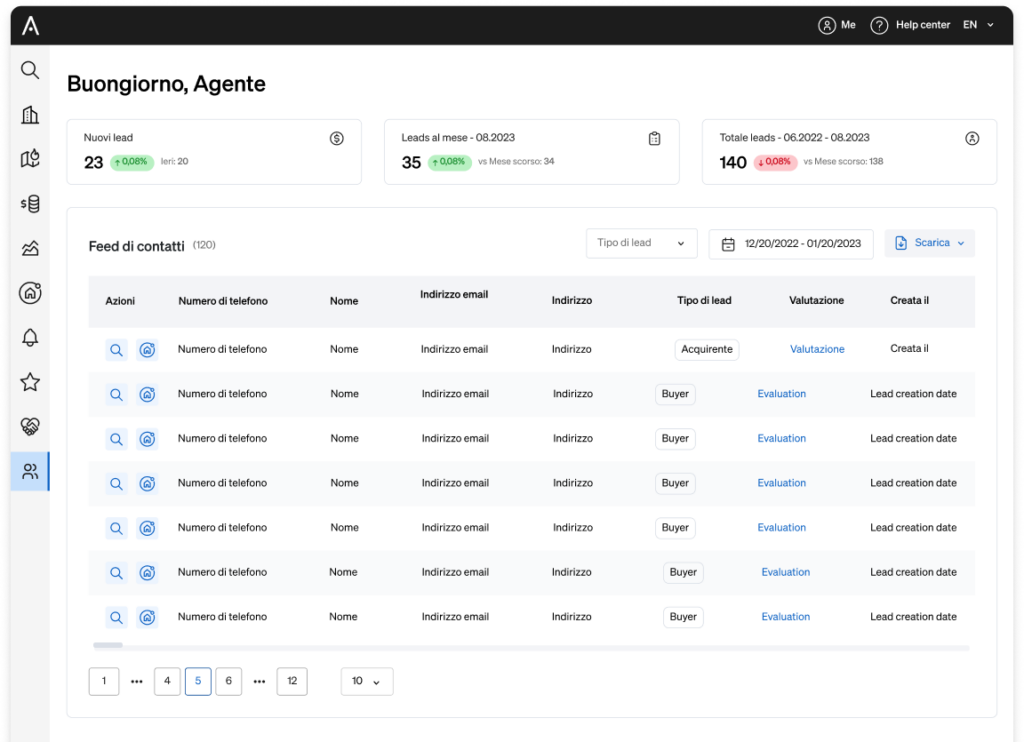The height and width of the screenshot is (742, 1024).
Task: Open the Valutazione link in first row
Action: (x=817, y=349)
